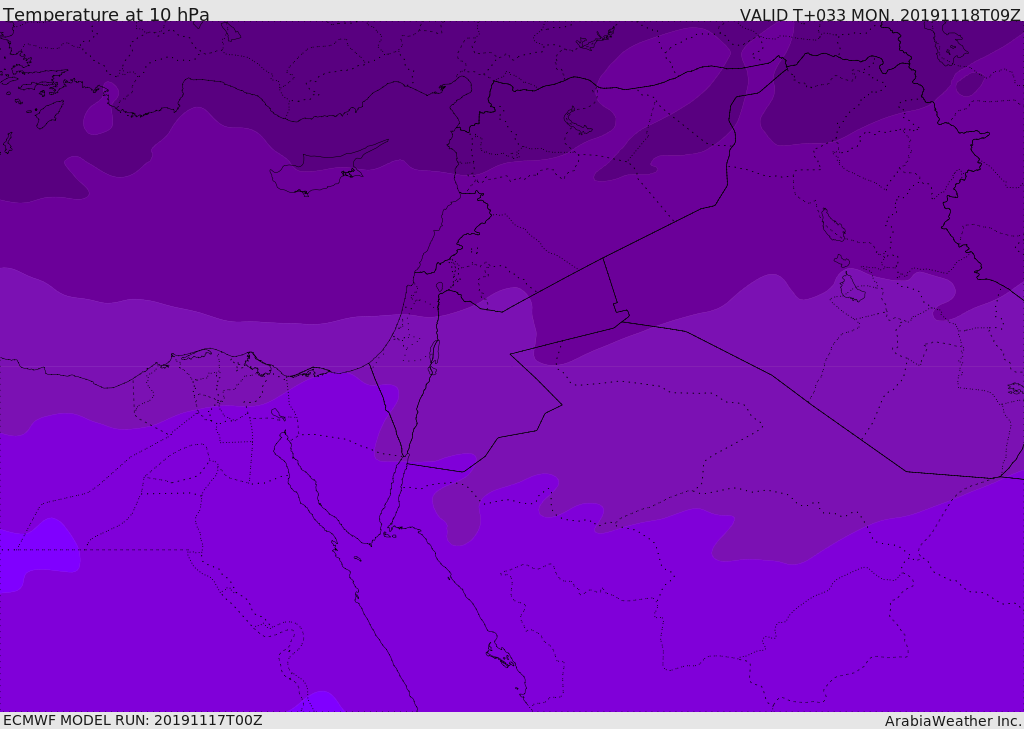This screenshot has width=1024, height=729.
Task: Click the "ECMWF MODEL RUN: 20191117T00Z" footer text
Action: pyautogui.click(x=133, y=720)
